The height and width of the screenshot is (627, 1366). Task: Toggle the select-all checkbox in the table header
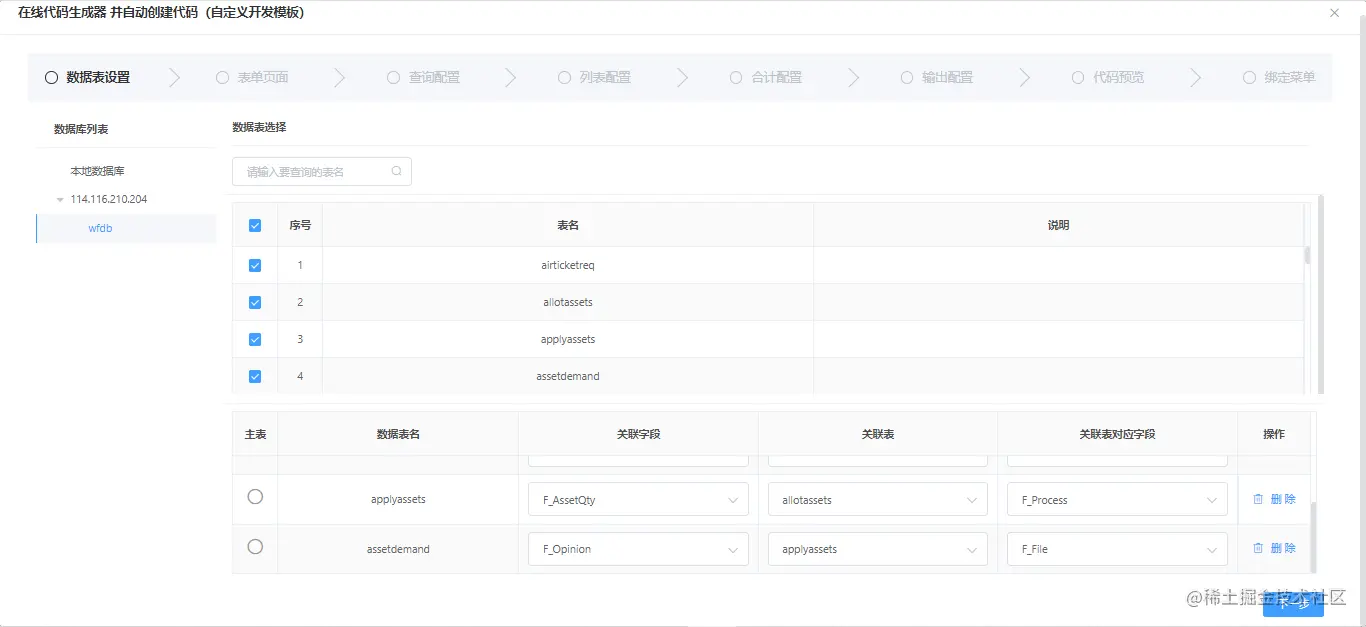coord(254,225)
